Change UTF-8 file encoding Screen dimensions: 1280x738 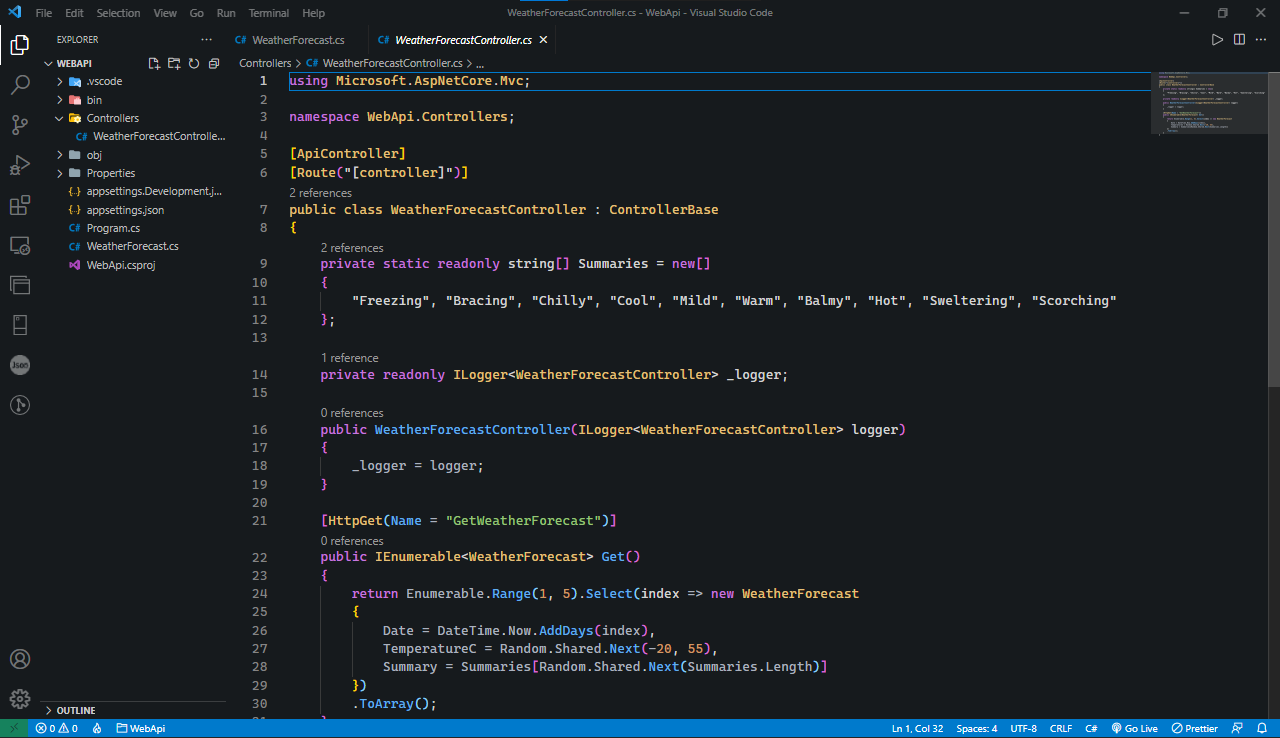pyautogui.click(x=1024, y=728)
